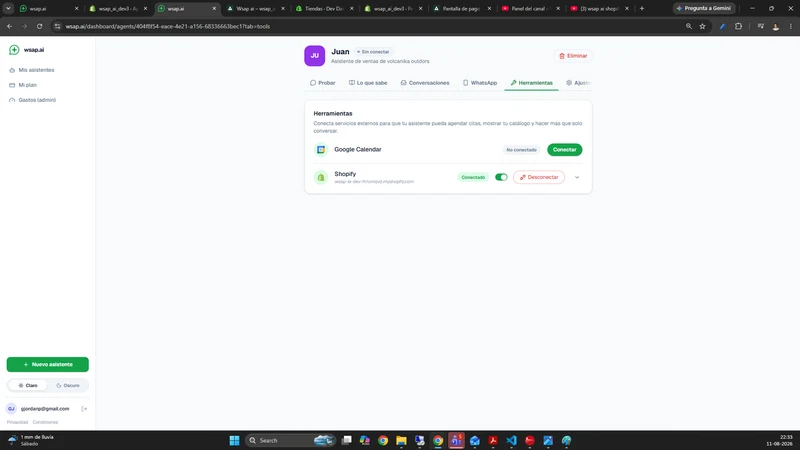Open Visual Studio Code from the taskbar

point(511,440)
